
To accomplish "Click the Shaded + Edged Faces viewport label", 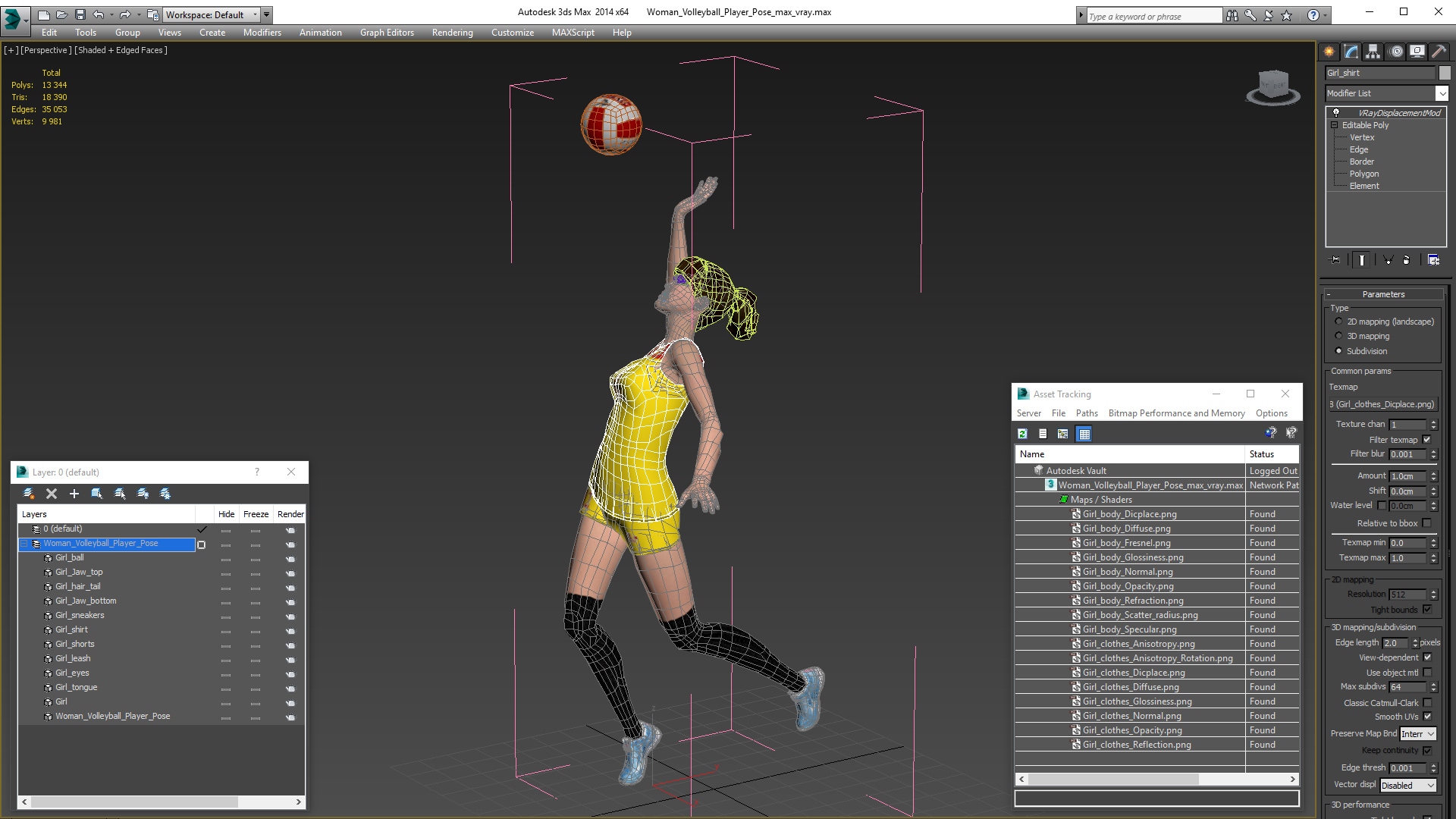I will point(121,50).
